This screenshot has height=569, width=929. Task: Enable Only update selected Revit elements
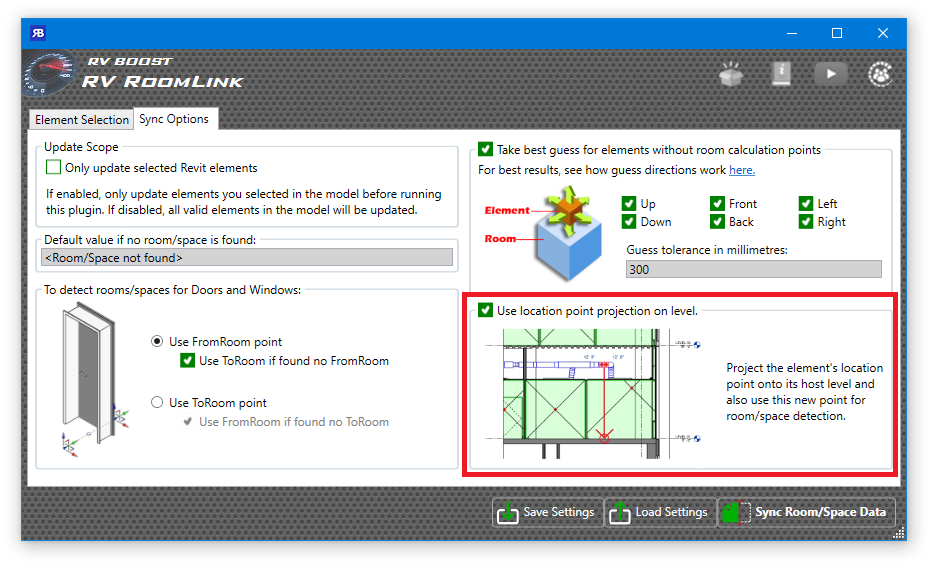pos(53,167)
